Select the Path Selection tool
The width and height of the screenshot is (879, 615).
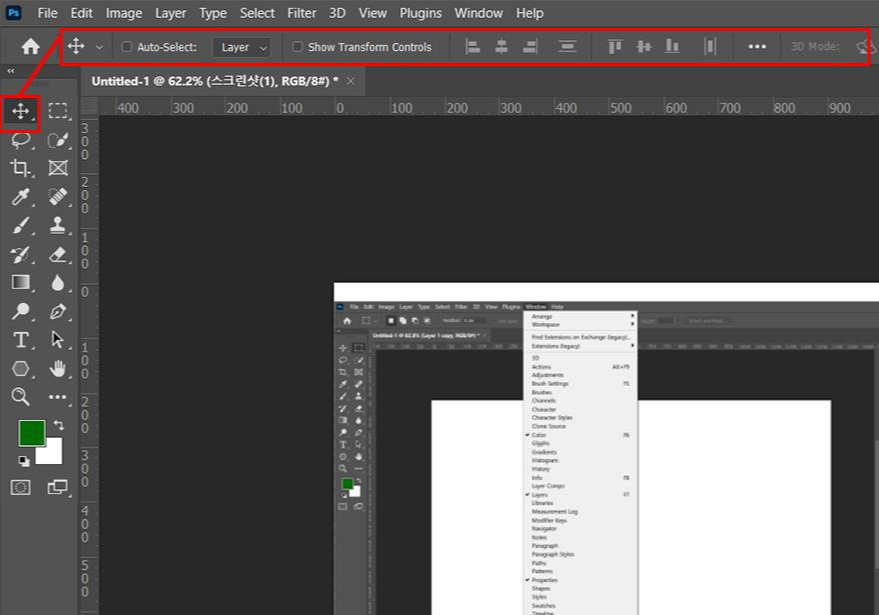pyautogui.click(x=58, y=340)
